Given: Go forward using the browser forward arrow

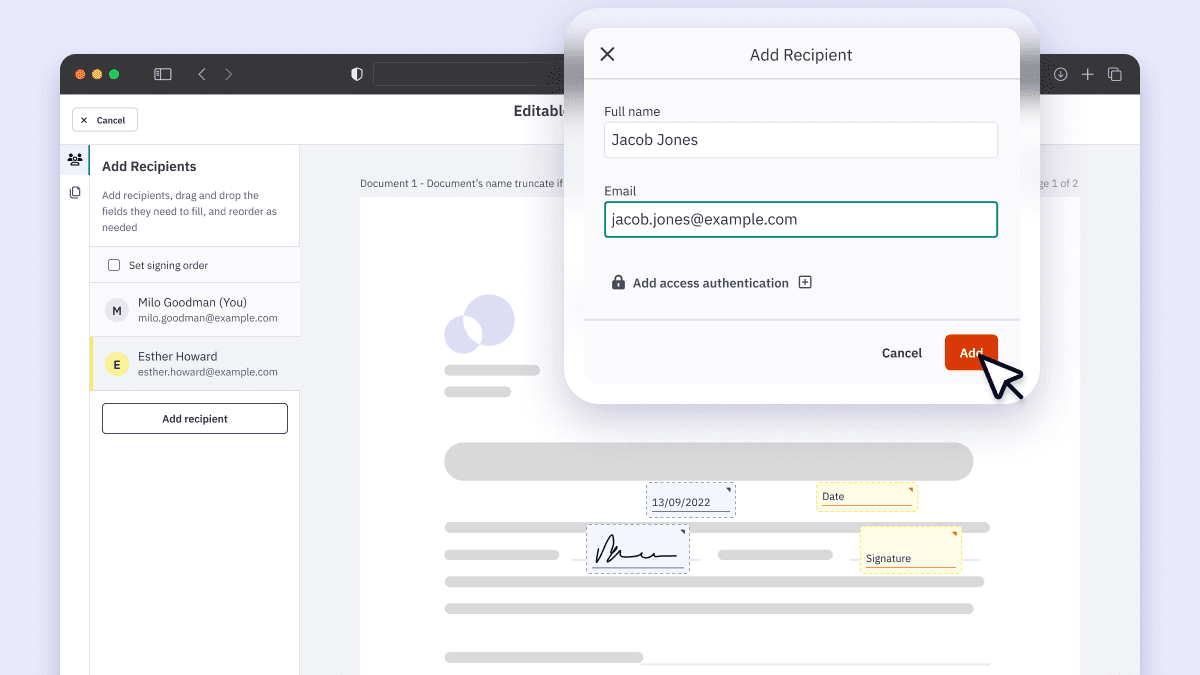Looking at the screenshot, I should [229, 74].
